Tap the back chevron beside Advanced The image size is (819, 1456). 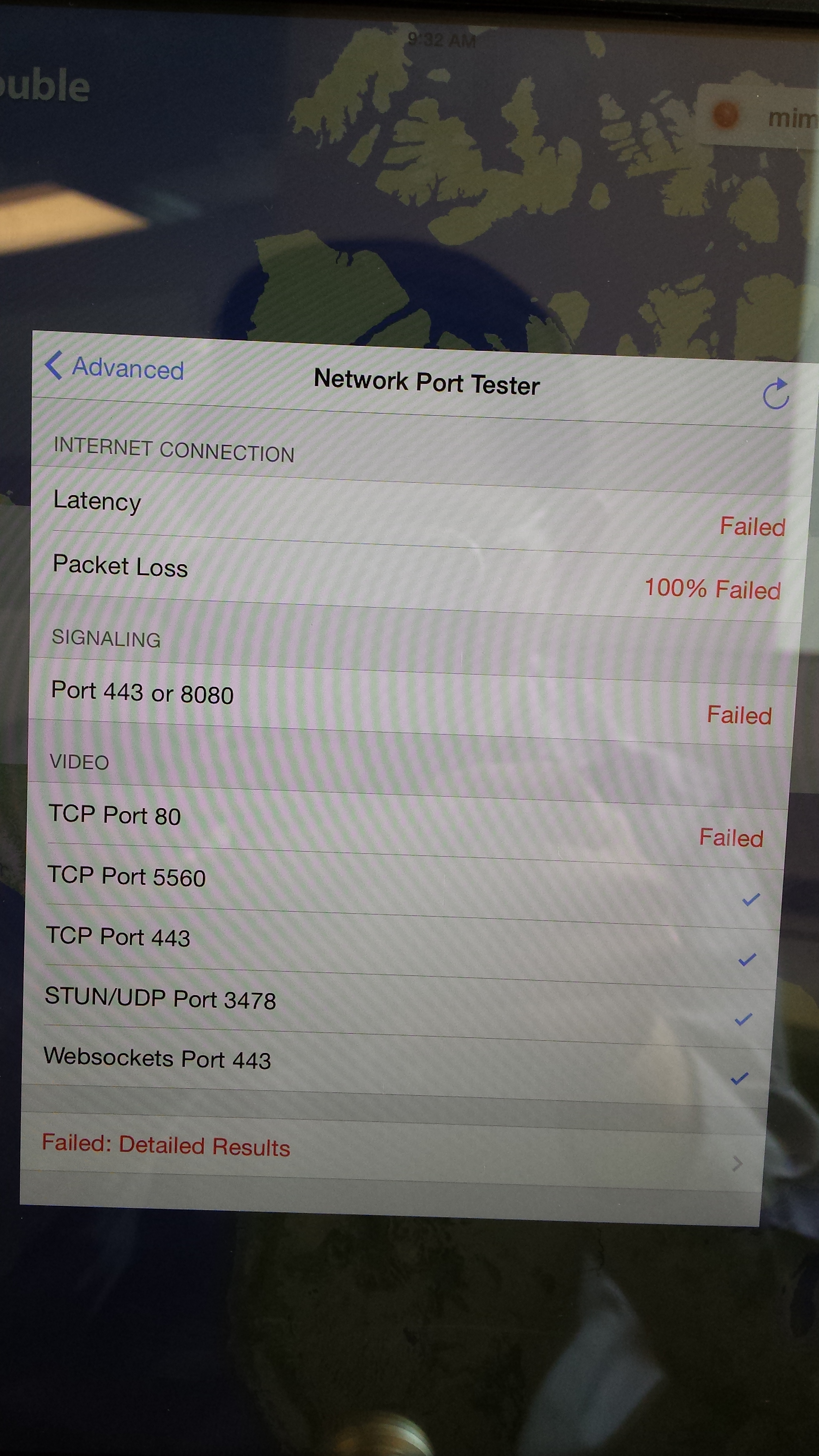tap(53, 365)
